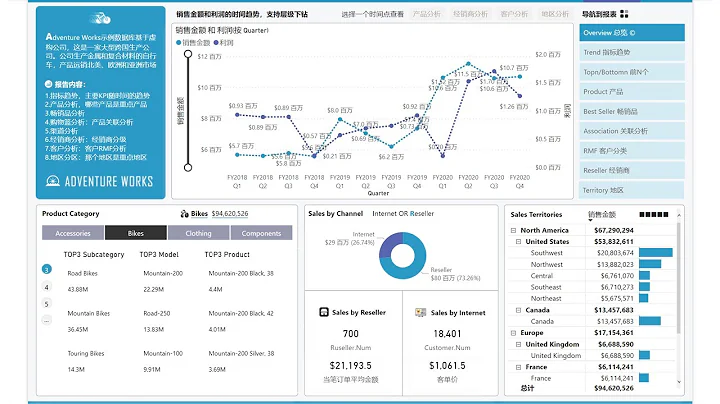720x404 pixels.
Task: Click the 产品分析 drill button
Action: pos(427,14)
